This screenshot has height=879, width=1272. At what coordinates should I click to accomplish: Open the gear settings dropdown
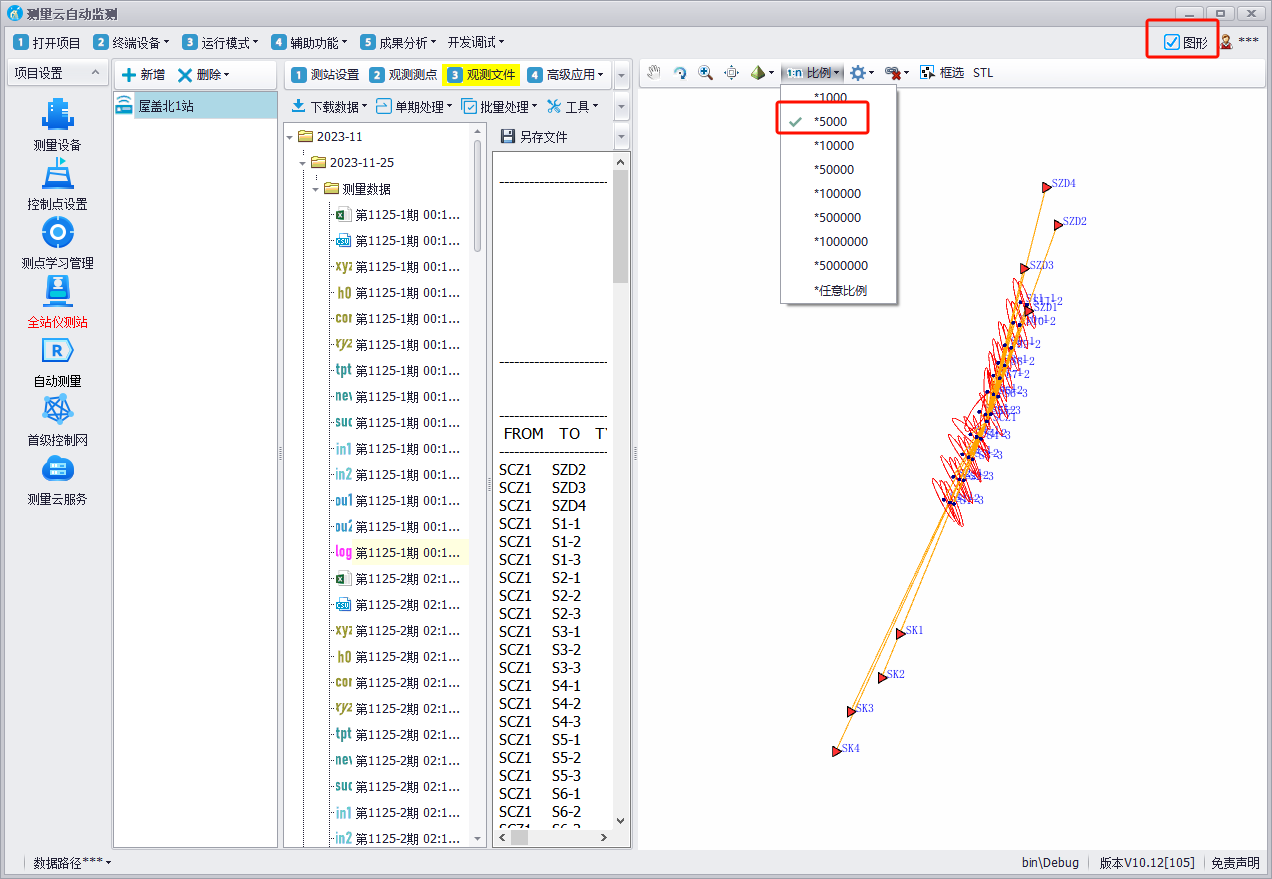[x=861, y=73]
